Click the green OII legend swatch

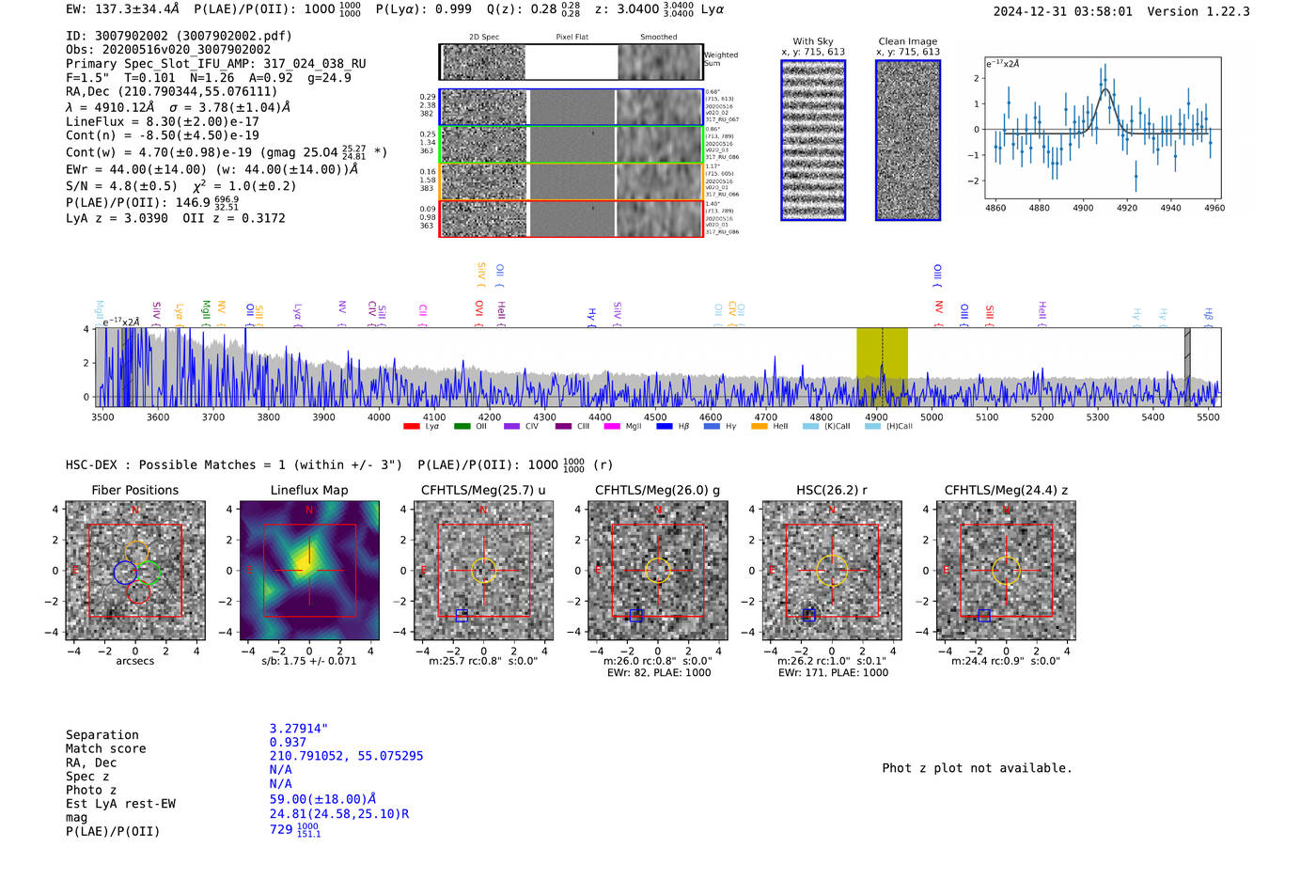pyautogui.click(x=462, y=427)
